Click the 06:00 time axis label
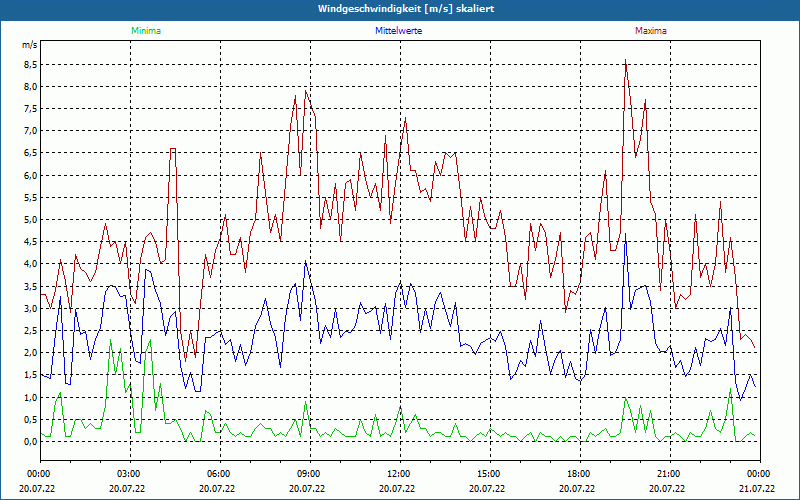 [x=220, y=474]
